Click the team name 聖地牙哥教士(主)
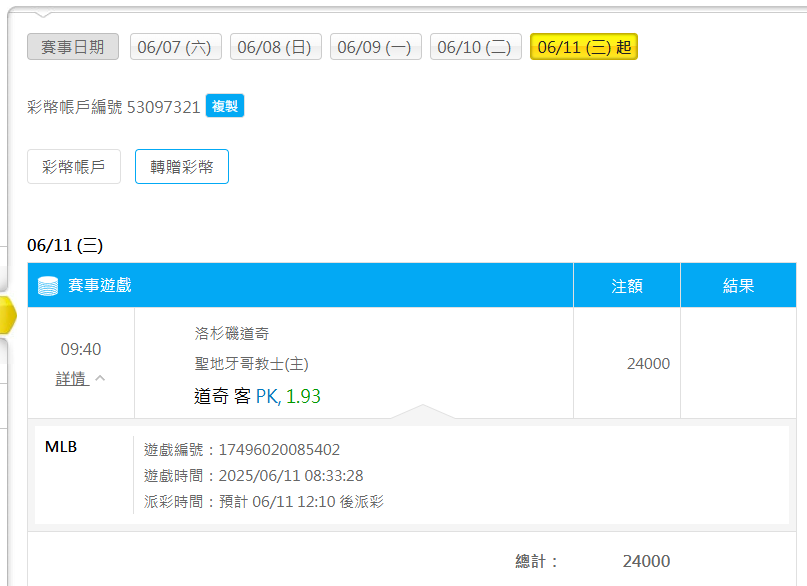This screenshot has width=807, height=586. (251, 364)
